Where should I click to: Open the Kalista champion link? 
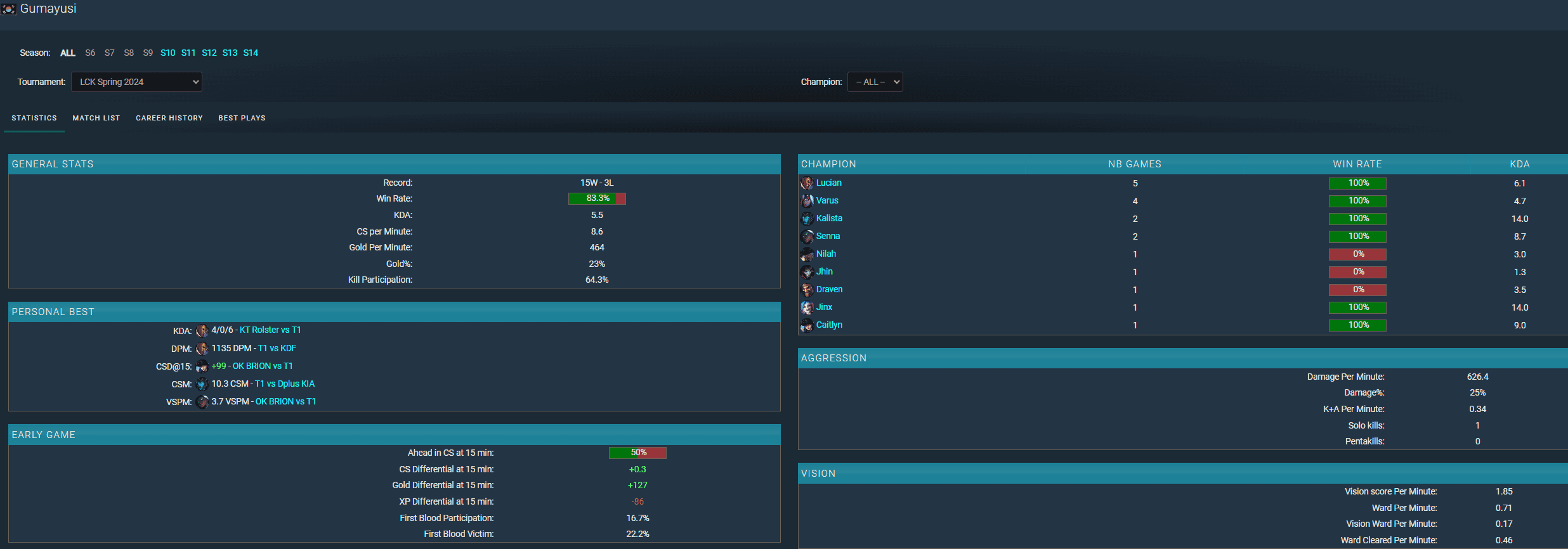829,218
